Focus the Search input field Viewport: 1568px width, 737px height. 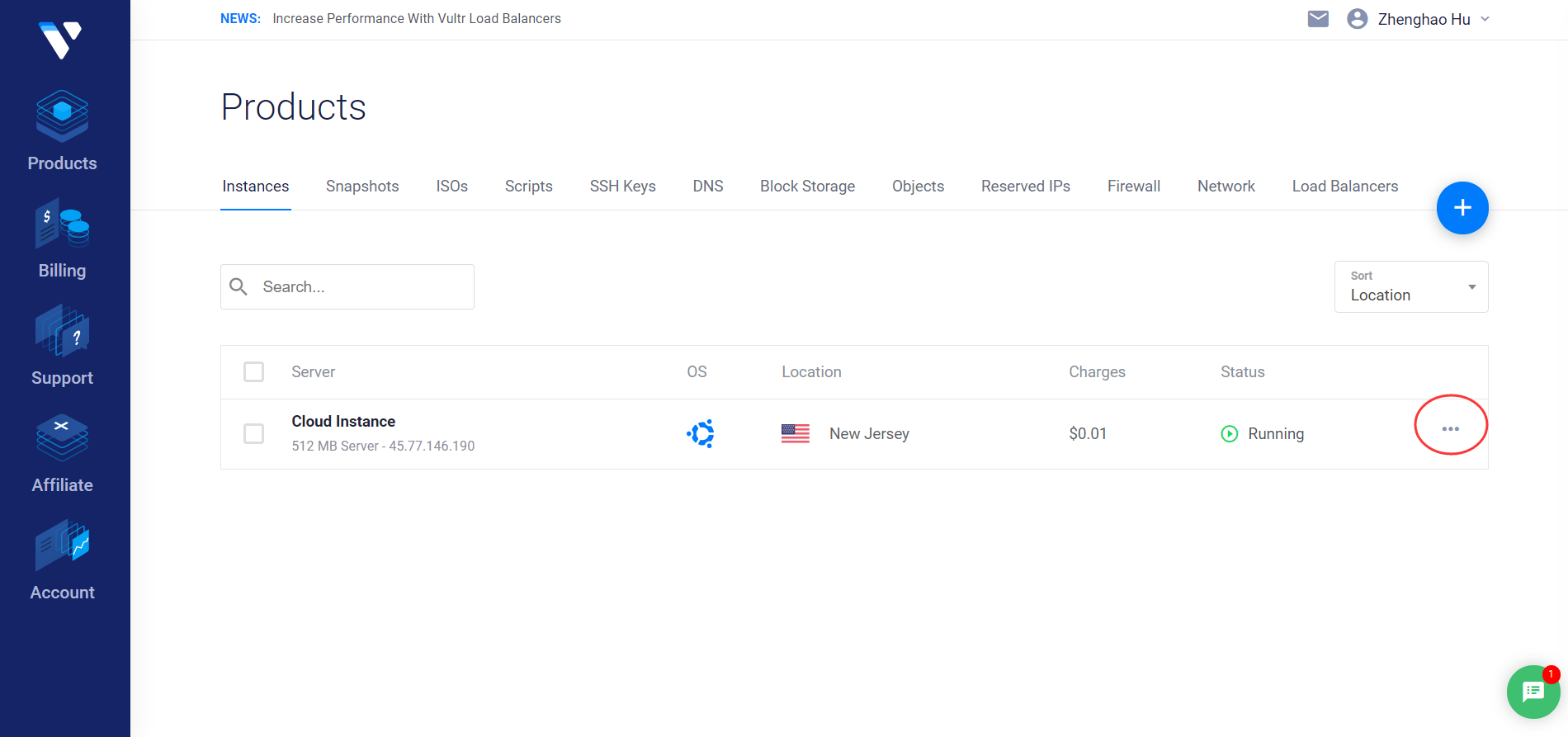(347, 286)
